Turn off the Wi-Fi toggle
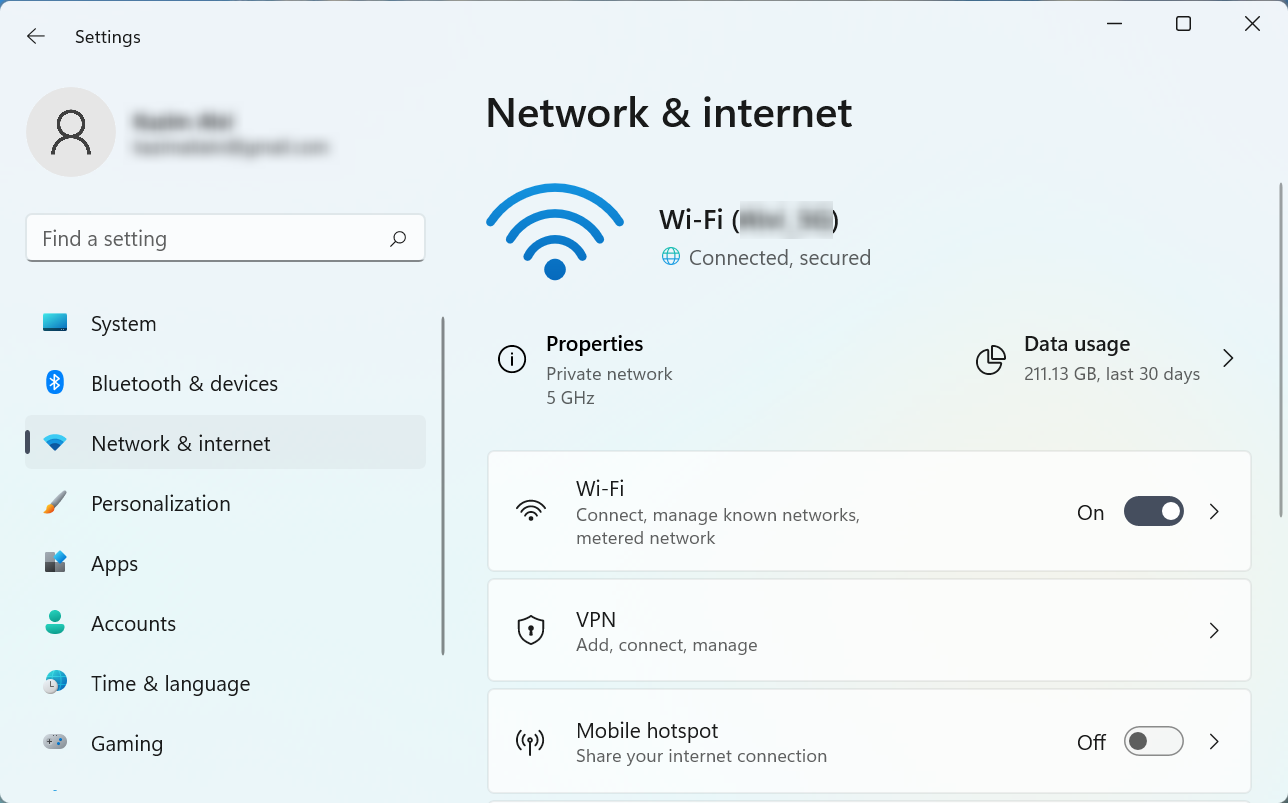Screen dimensions: 1288x803 [x=1153, y=512]
